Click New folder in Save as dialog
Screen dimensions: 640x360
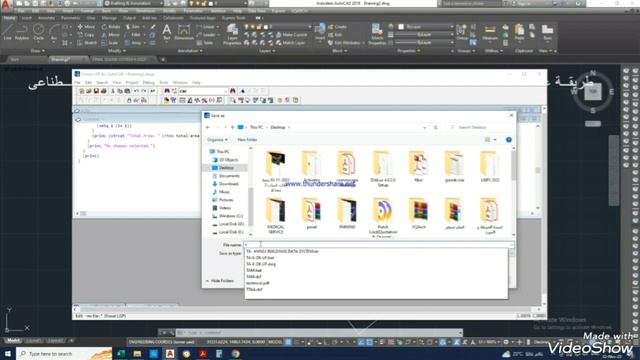click(x=247, y=140)
